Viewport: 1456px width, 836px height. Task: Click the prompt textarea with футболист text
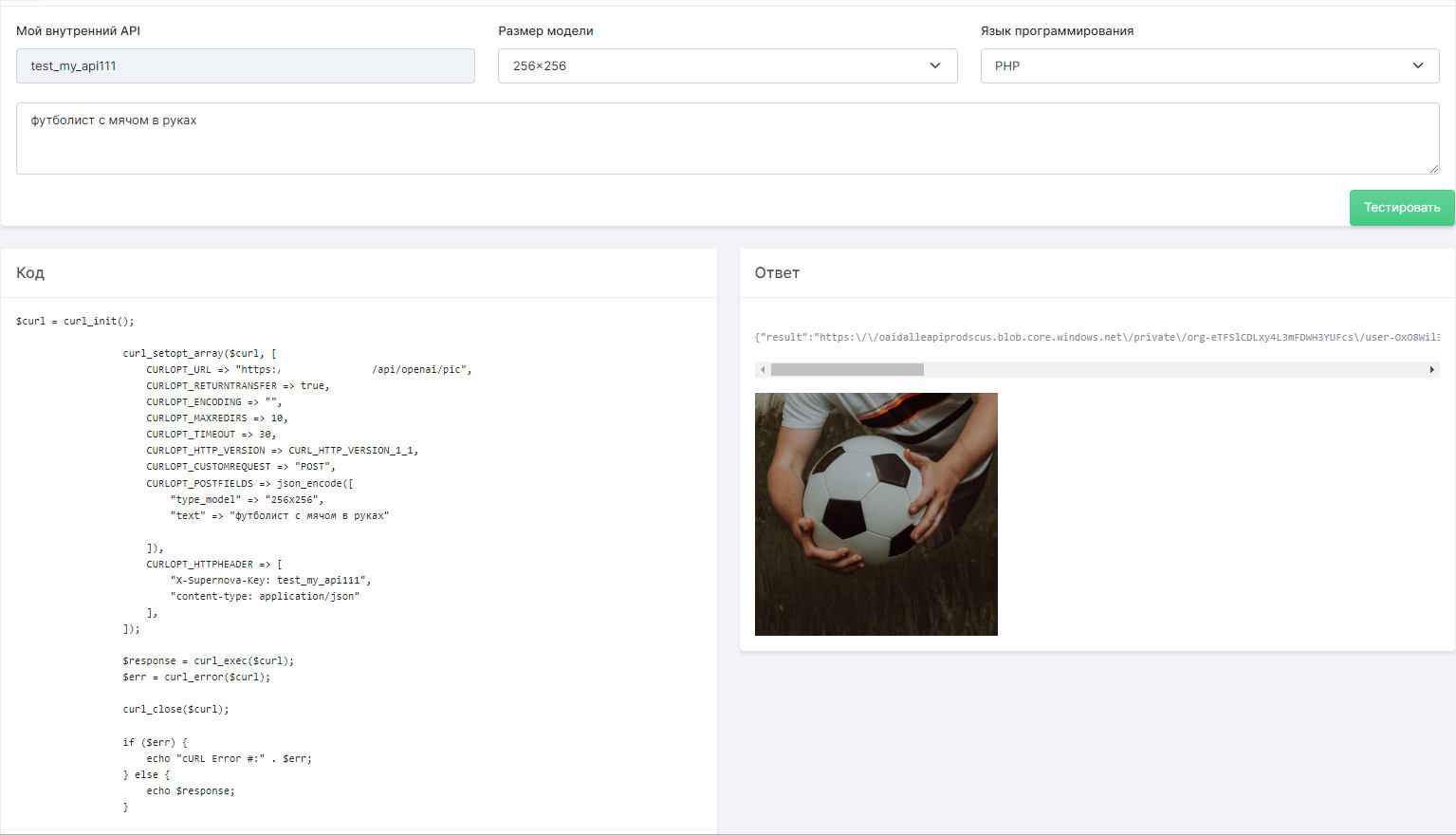(x=728, y=139)
